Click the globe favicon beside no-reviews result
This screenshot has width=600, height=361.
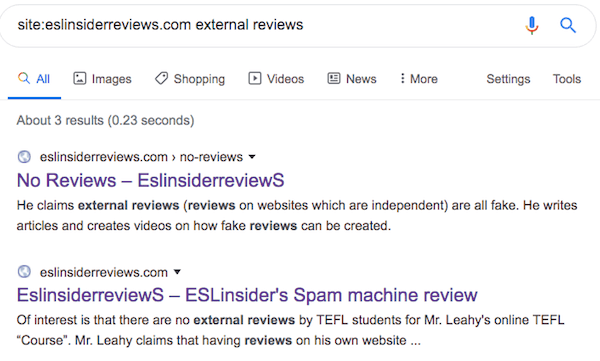tap(24, 157)
